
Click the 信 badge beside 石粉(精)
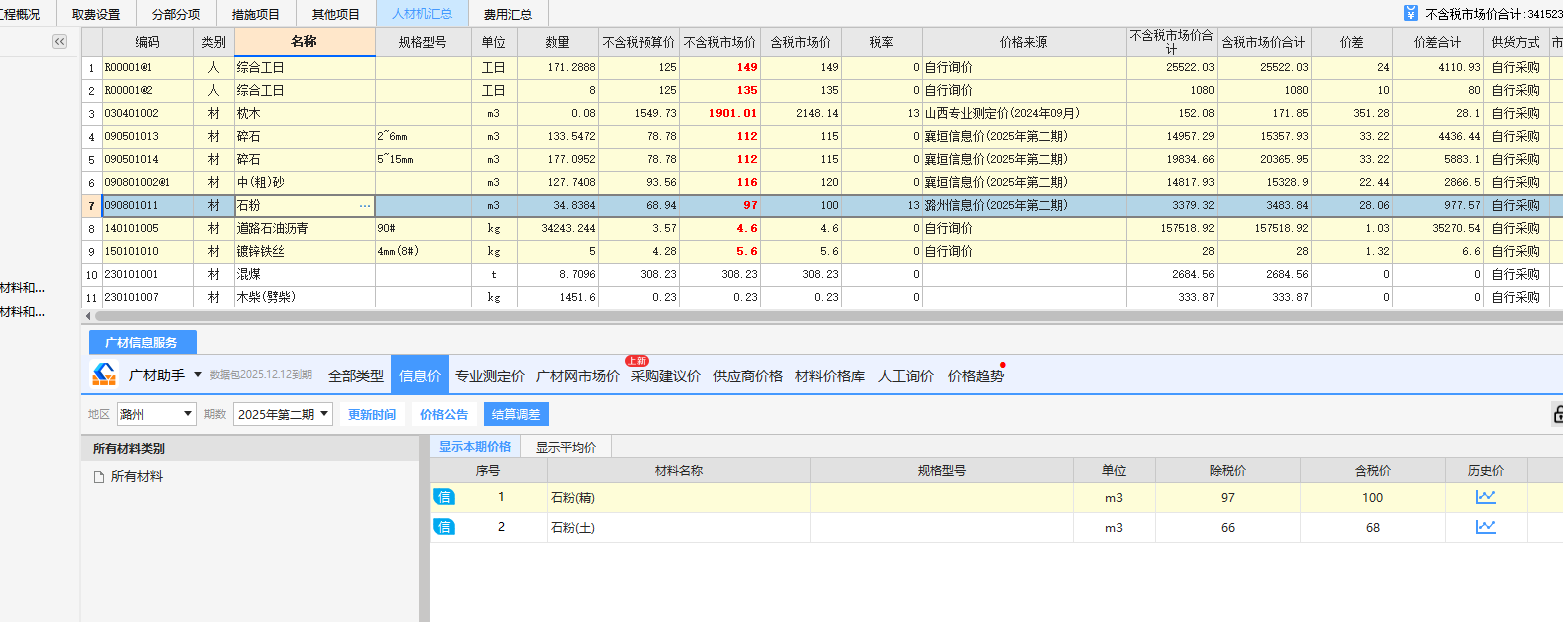pyautogui.click(x=444, y=497)
